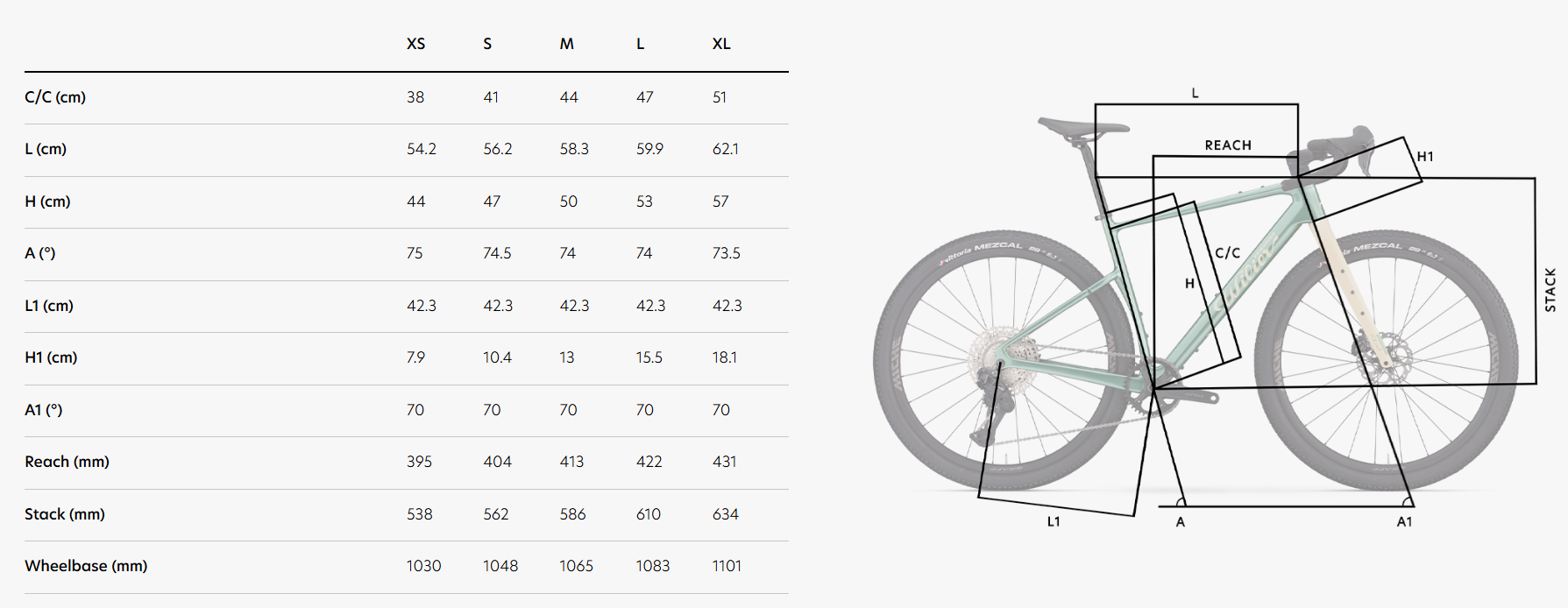Select the Reach (mm) row label
Viewport: 1568px width, 608px height.
pos(67,462)
